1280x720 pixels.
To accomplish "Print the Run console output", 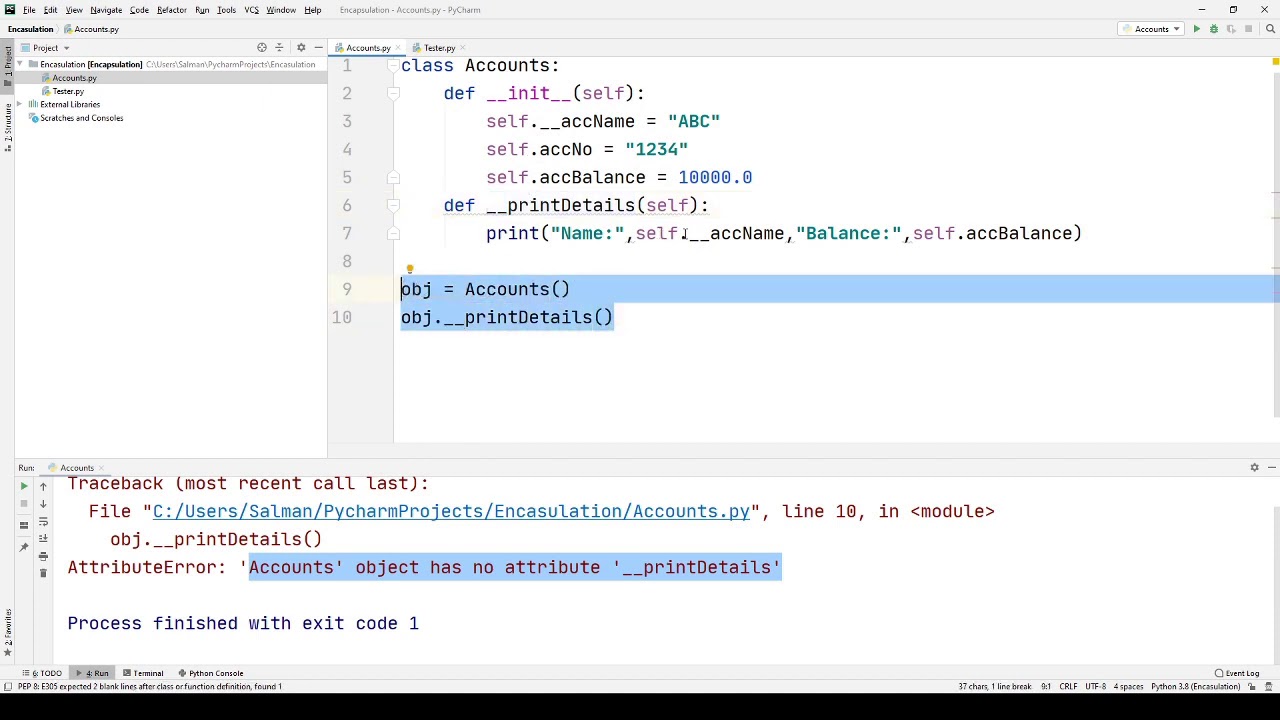I will click(43, 556).
